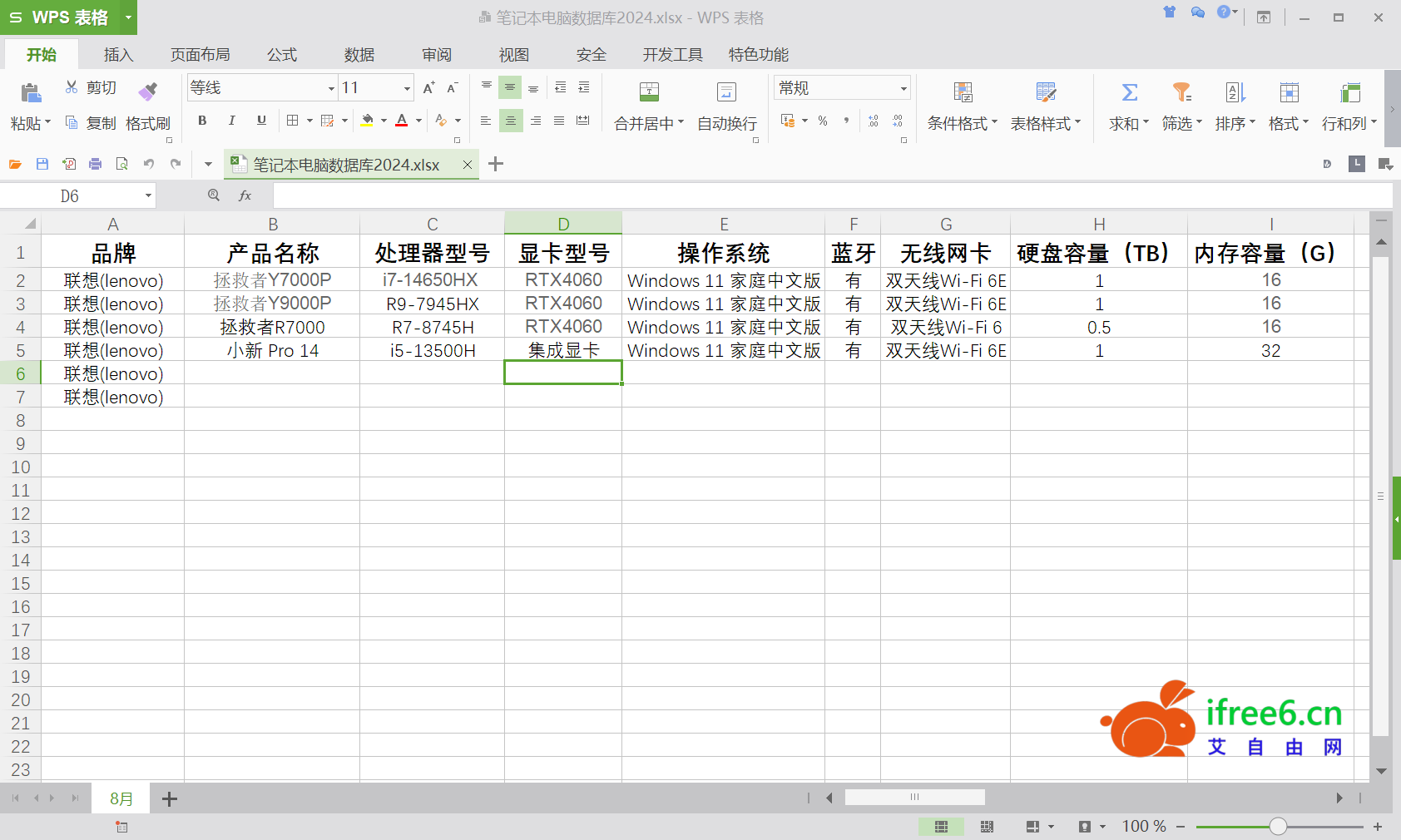Open the font size dropdown

click(x=407, y=88)
